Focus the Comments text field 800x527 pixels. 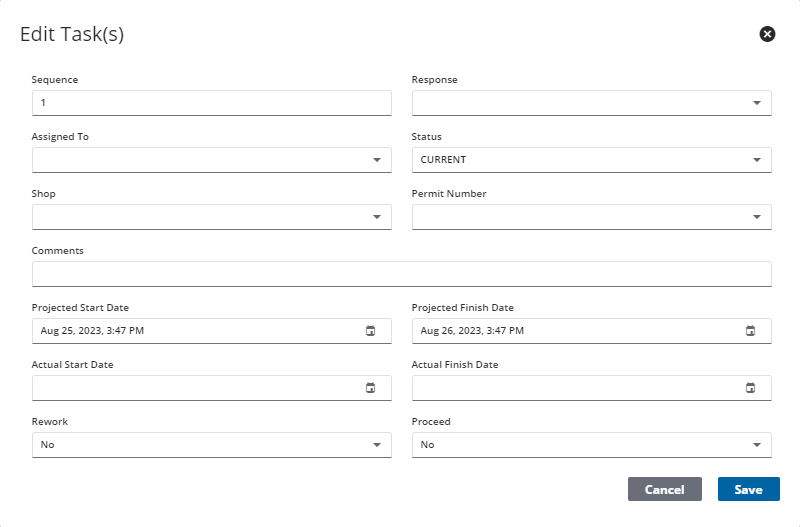(400, 274)
